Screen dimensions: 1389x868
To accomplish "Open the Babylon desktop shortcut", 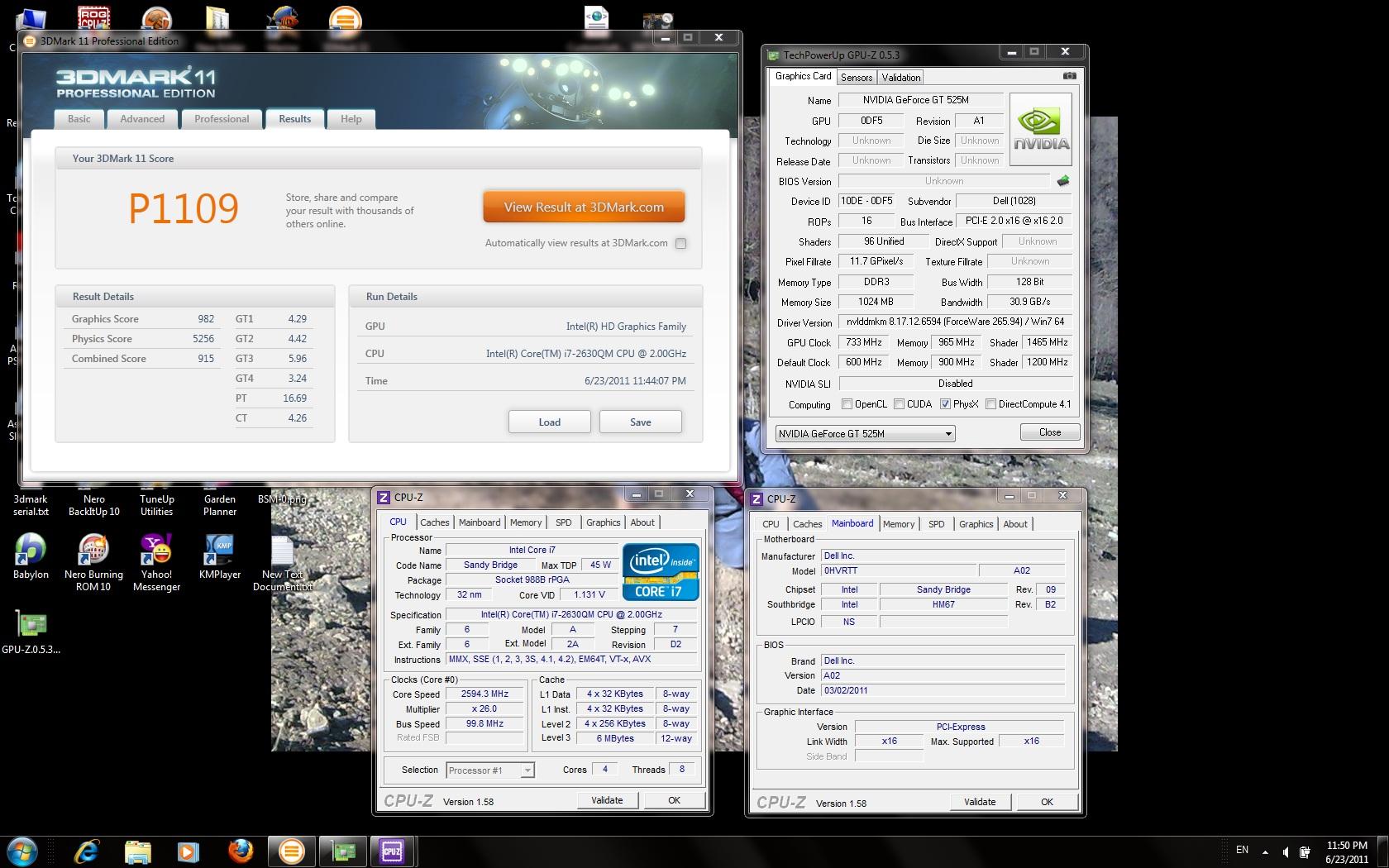I will click(x=31, y=556).
